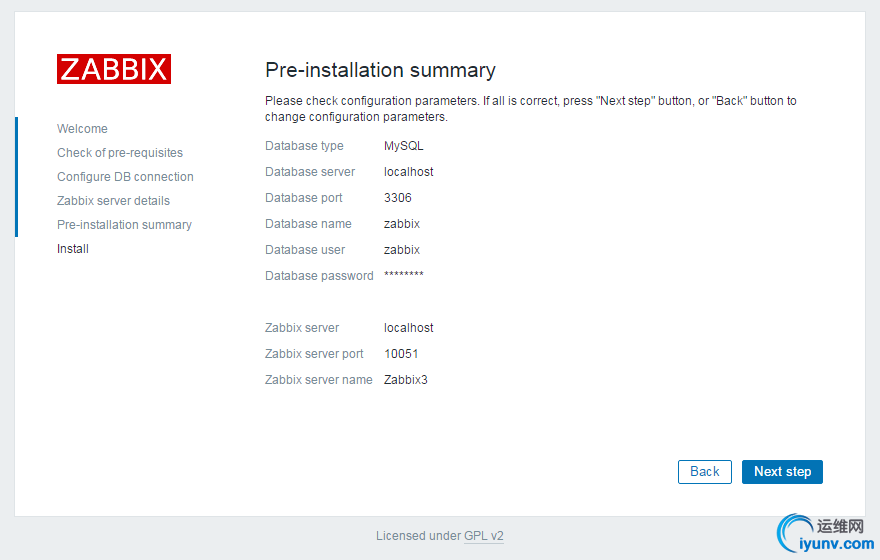880x560 pixels.
Task: Click the Database server localhost value
Action: [x=409, y=172]
